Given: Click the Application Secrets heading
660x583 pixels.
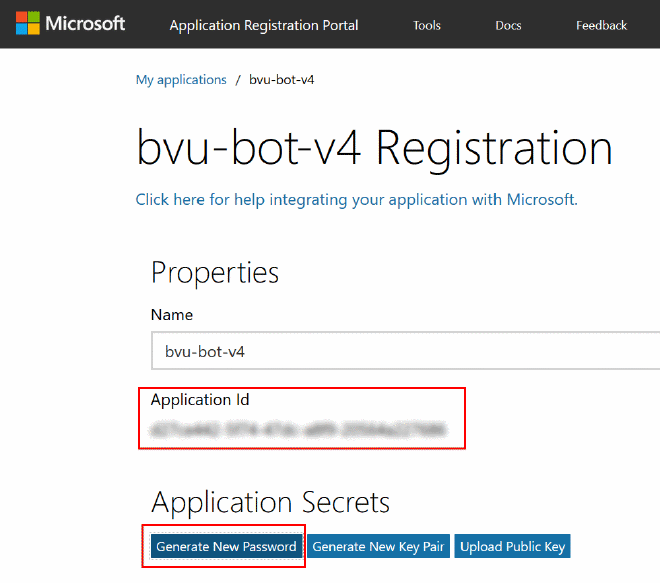Looking at the screenshot, I should (270, 501).
